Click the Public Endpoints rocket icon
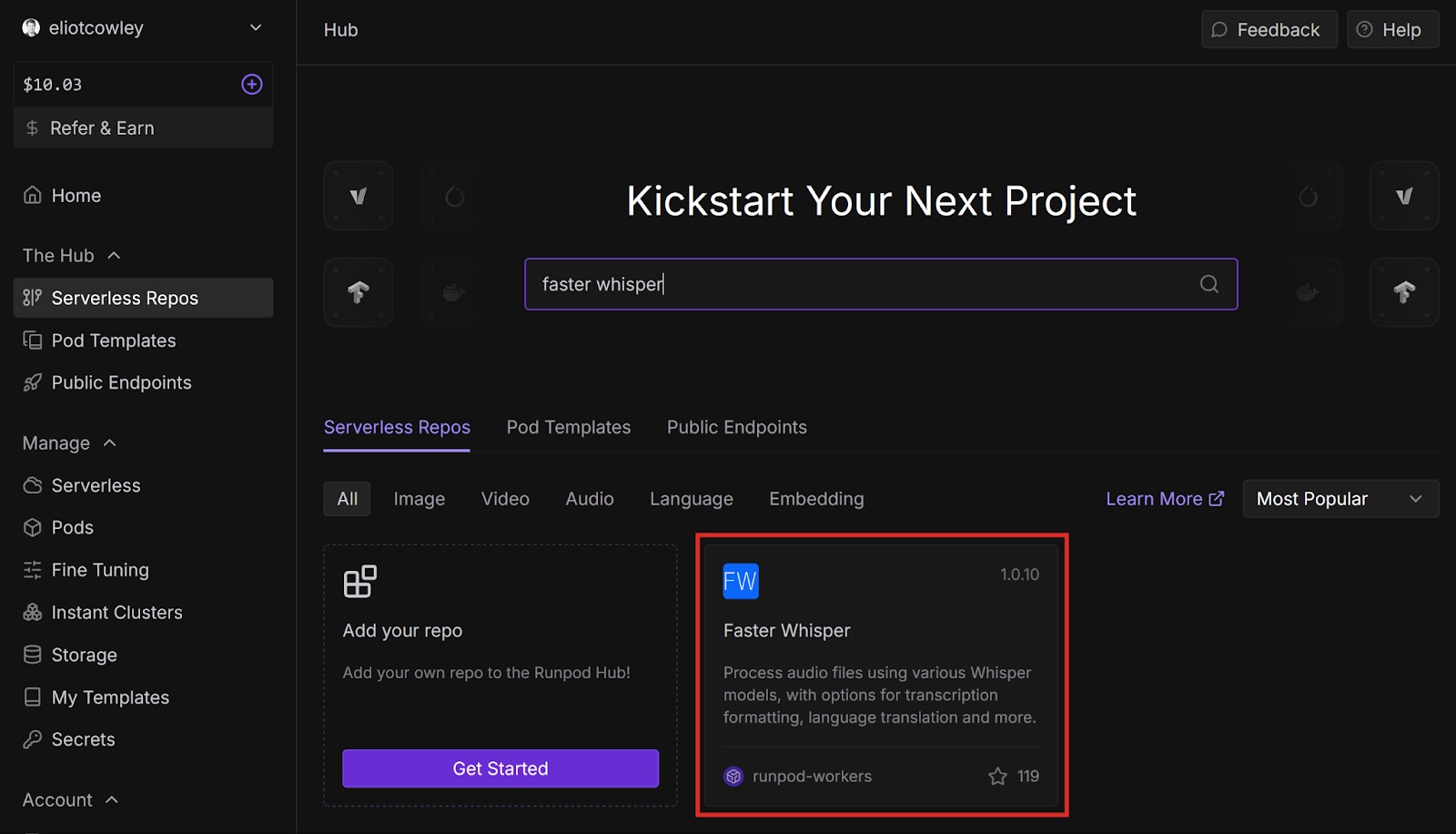The width and height of the screenshot is (1456, 834). tap(33, 382)
